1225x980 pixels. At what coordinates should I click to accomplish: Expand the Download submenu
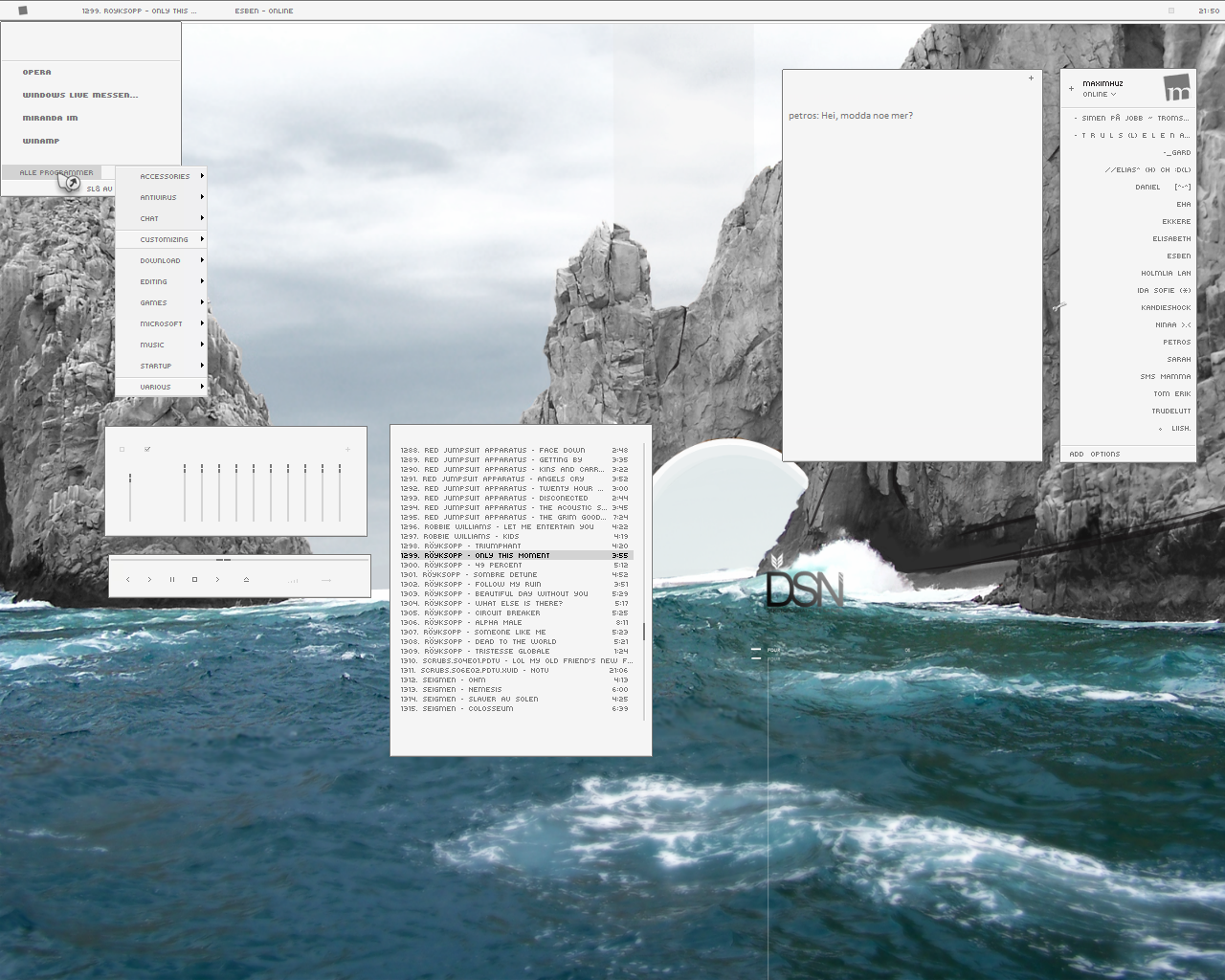[x=161, y=260]
